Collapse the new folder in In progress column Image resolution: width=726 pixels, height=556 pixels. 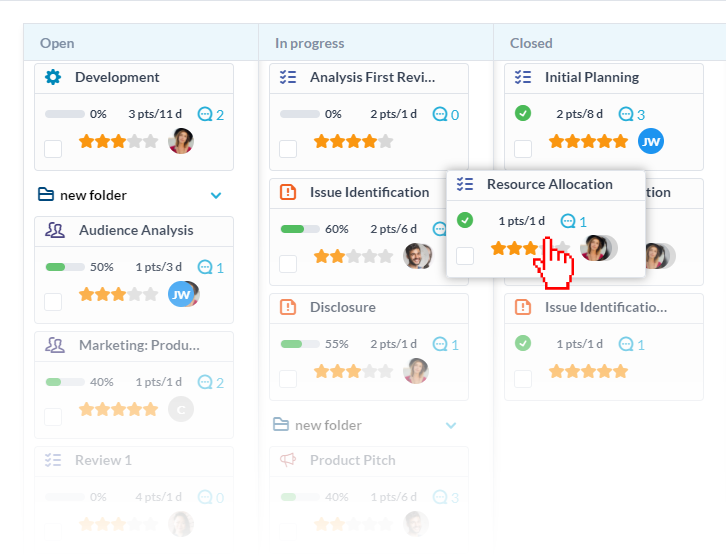[x=451, y=425]
